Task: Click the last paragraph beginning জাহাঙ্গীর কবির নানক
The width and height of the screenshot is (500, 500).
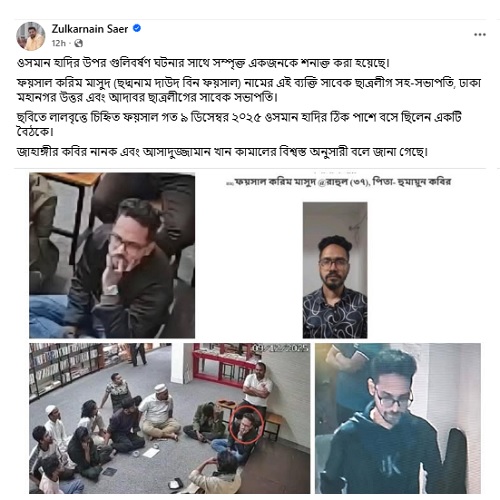Action: 222,152
